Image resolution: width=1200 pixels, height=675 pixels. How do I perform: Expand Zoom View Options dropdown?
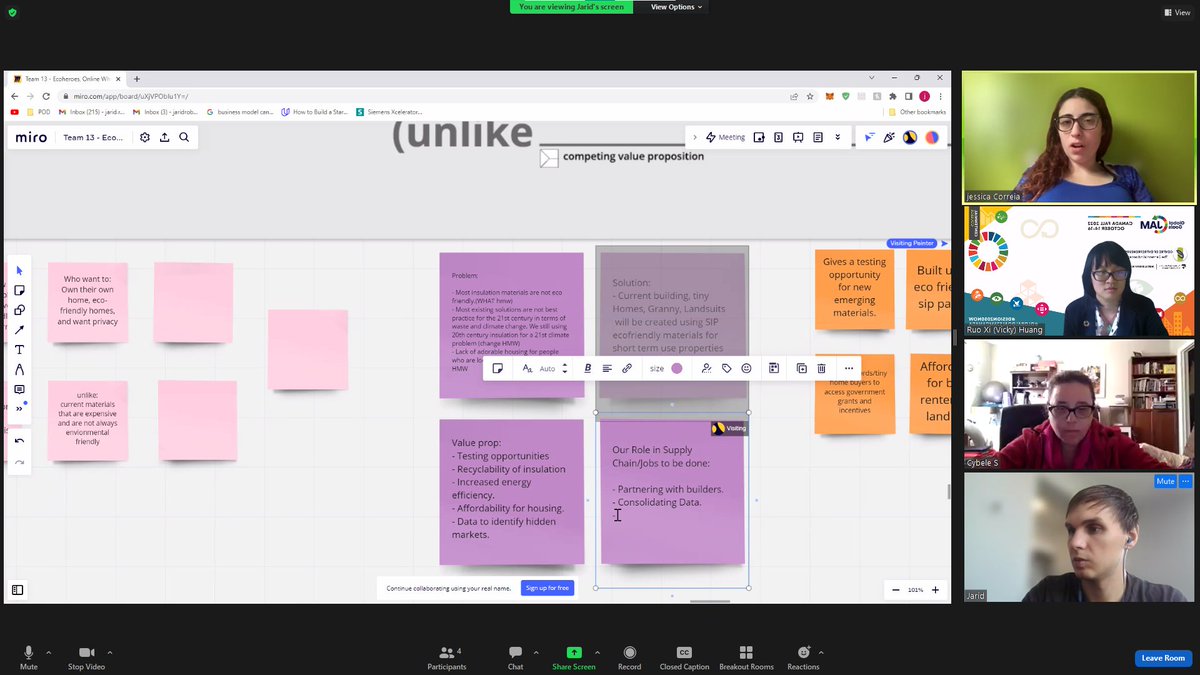click(676, 7)
